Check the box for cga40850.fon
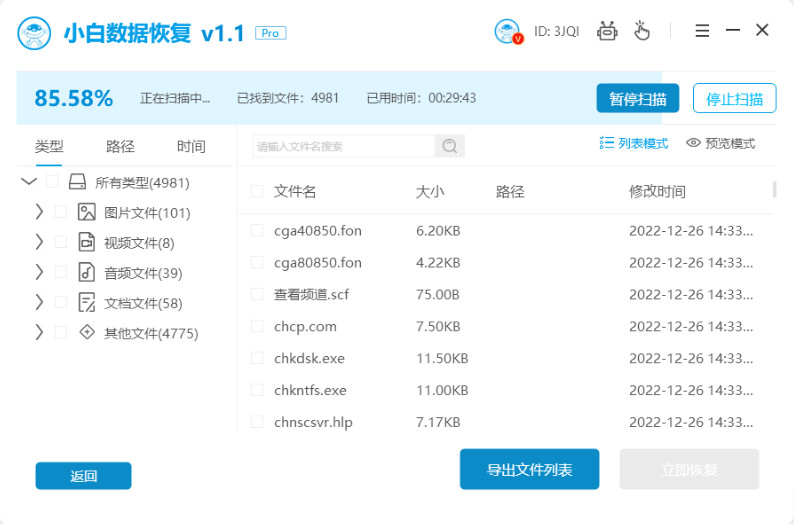This screenshot has width=794, height=524. pyautogui.click(x=257, y=230)
